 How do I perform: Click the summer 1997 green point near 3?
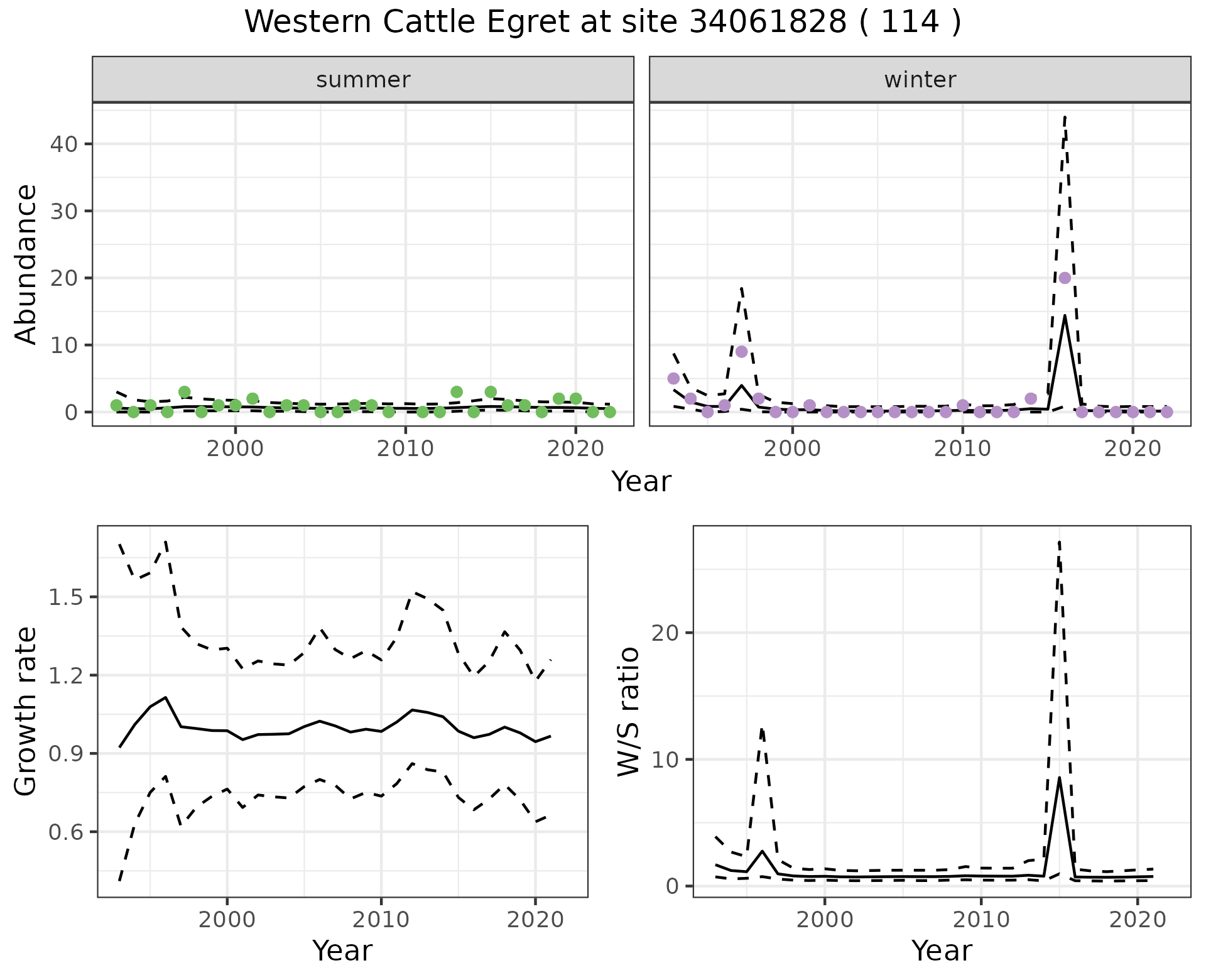point(184,392)
